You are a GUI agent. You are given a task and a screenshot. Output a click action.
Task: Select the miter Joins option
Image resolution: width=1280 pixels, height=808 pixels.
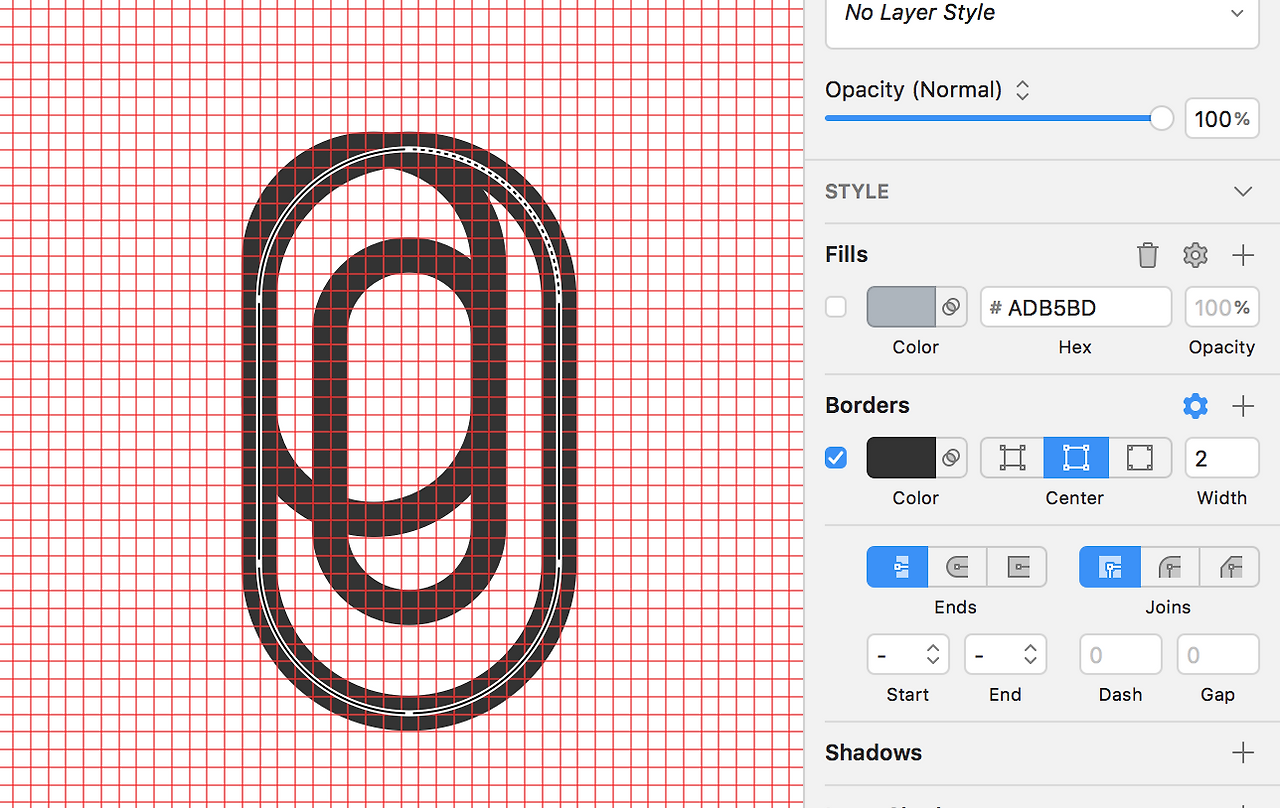click(x=1110, y=567)
